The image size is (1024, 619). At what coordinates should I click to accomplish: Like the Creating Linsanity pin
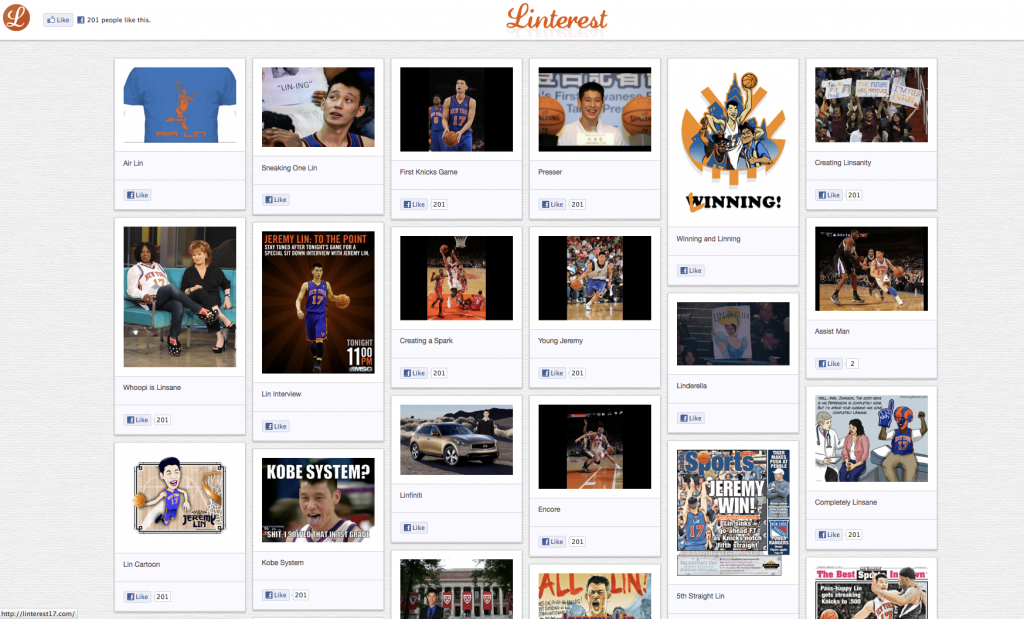point(829,195)
